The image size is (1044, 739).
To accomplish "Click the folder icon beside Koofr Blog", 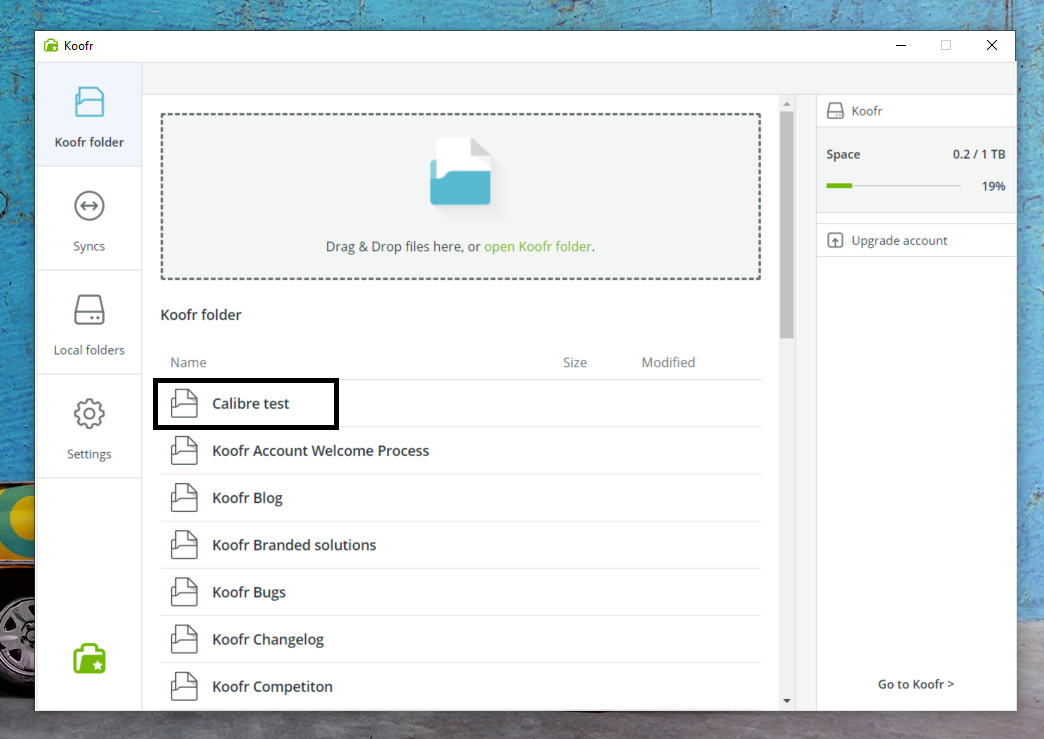I will (184, 497).
